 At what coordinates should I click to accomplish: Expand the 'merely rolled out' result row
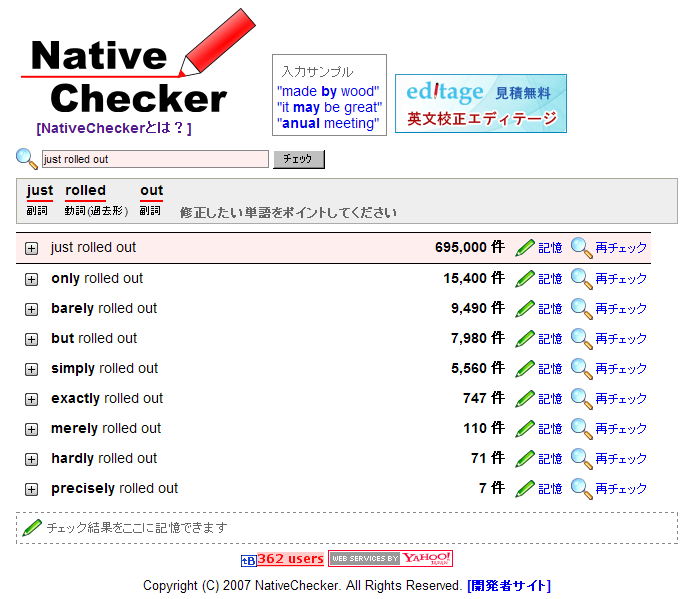(x=32, y=429)
